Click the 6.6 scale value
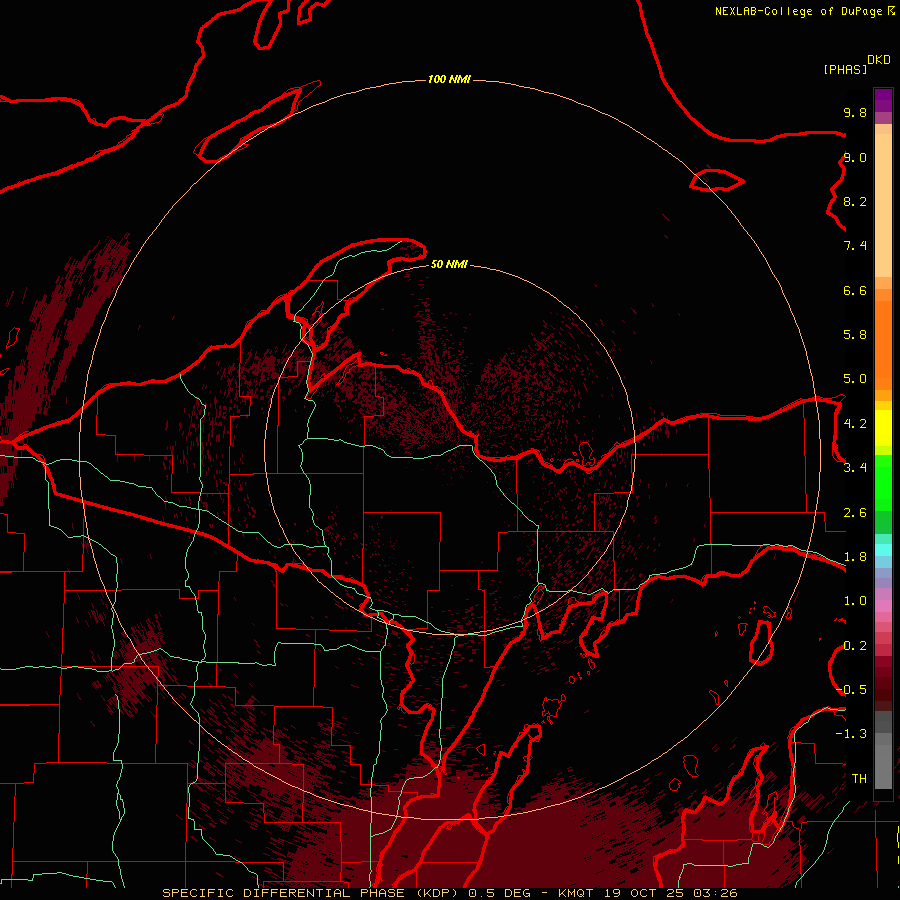 [x=855, y=290]
